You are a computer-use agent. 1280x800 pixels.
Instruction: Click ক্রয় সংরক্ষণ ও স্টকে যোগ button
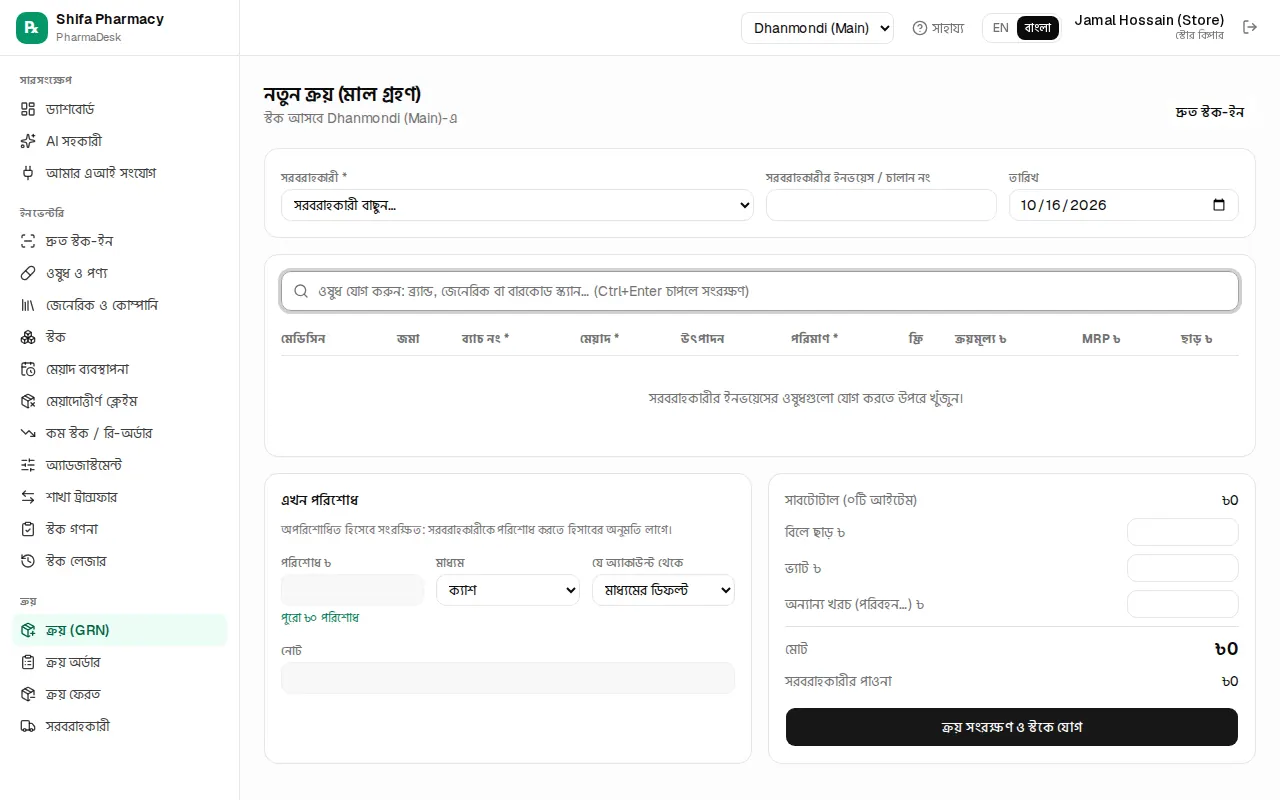coord(1012,727)
